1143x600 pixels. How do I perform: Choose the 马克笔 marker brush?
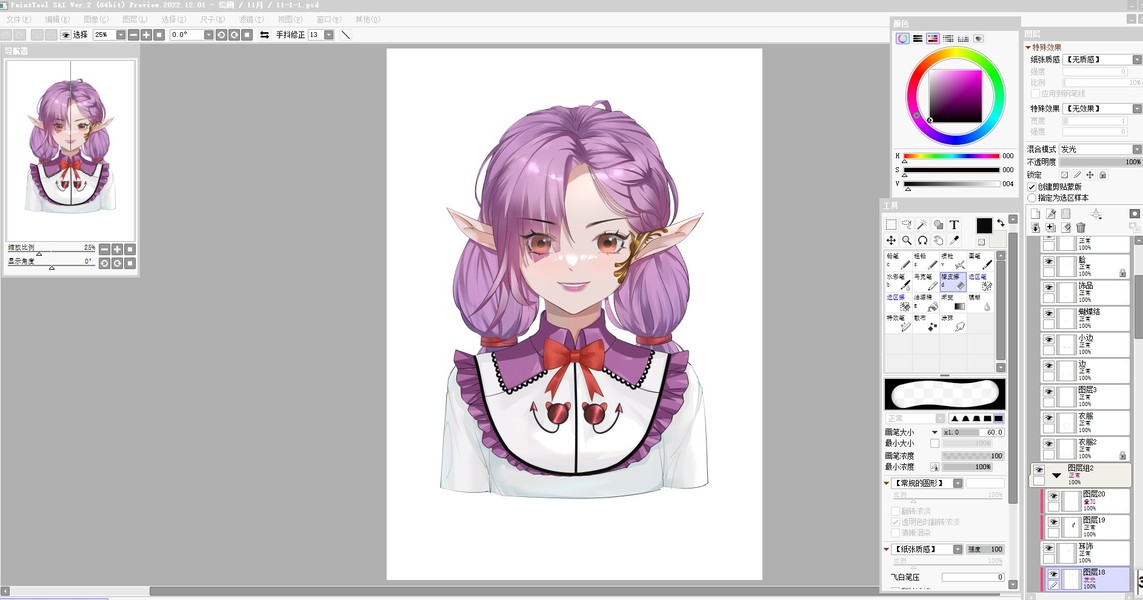(925, 281)
